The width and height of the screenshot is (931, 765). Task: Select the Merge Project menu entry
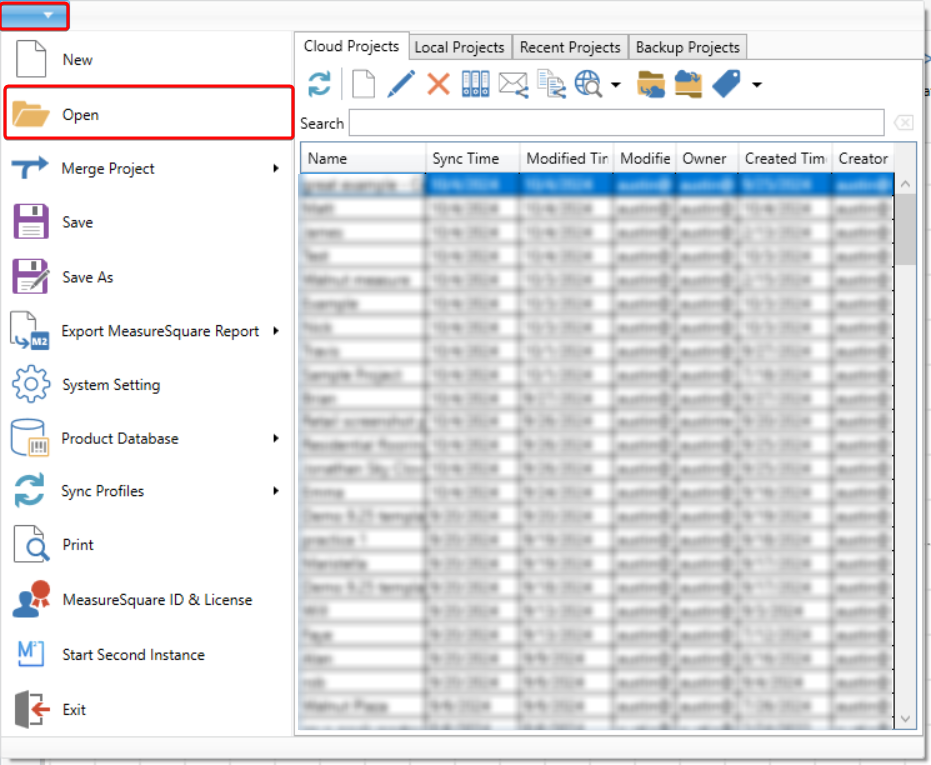point(147,169)
